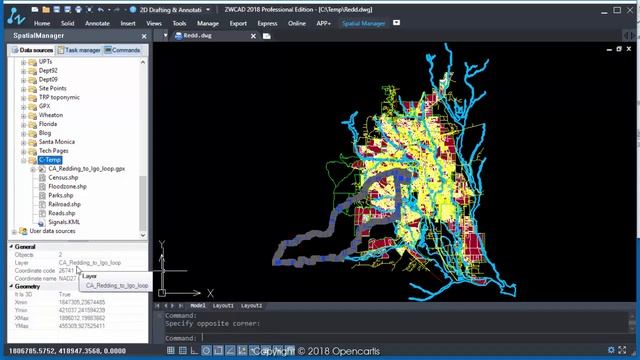Select the Floodzone.shp file

[x=67, y=187]
